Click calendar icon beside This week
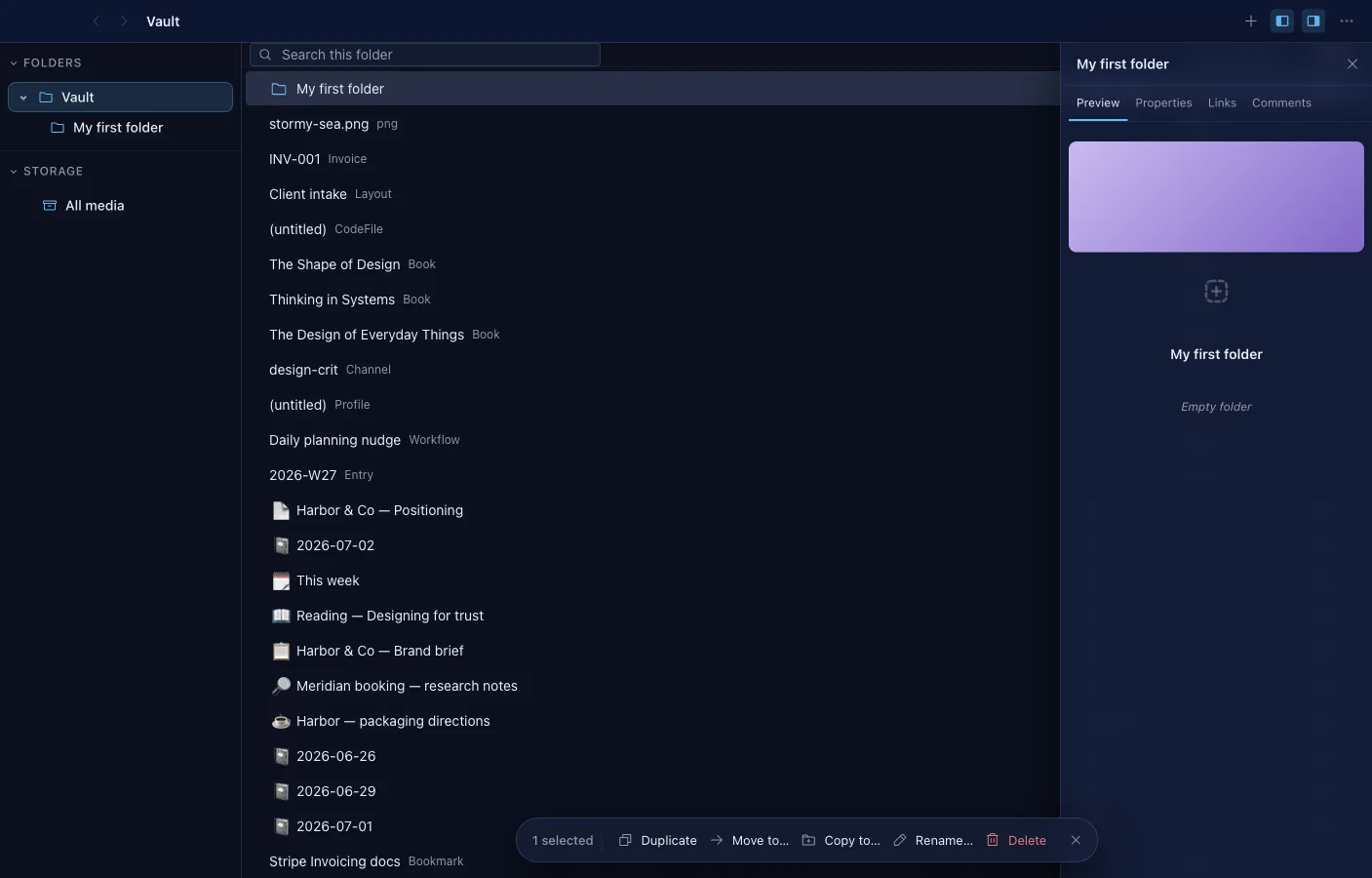1372x878 pixels. point(281,580)
